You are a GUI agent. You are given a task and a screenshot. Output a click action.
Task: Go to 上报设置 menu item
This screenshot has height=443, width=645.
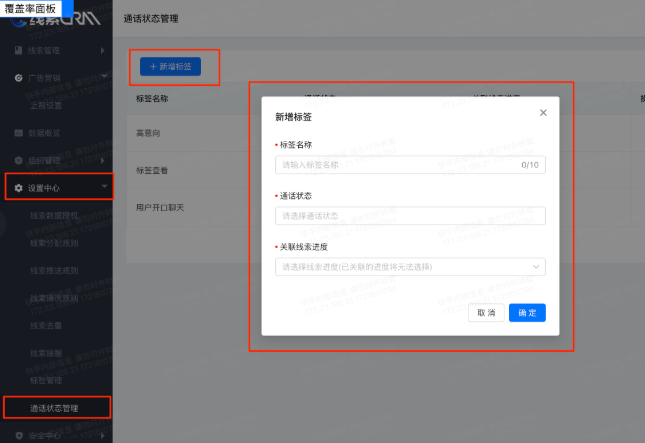coord(46,105)
